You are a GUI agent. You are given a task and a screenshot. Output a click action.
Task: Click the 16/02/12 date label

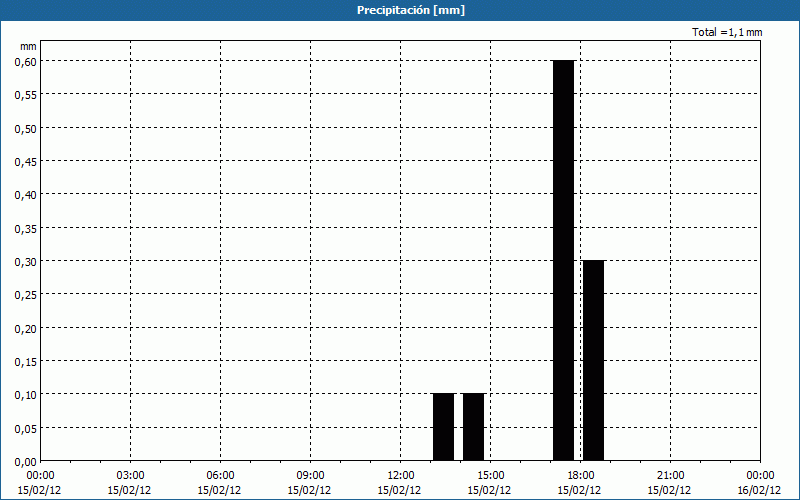click(x=759, y=490)
